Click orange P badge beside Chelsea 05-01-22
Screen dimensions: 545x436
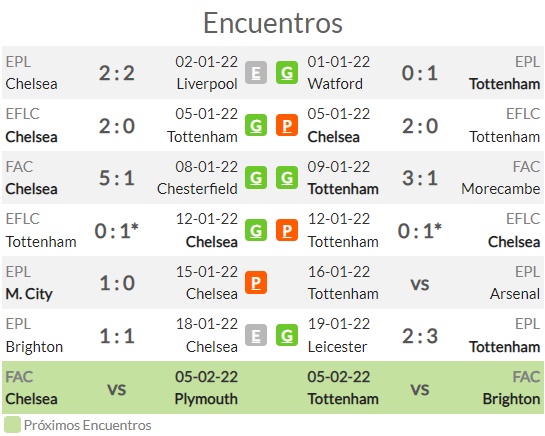pyautogui.click(x=287, y=125)
